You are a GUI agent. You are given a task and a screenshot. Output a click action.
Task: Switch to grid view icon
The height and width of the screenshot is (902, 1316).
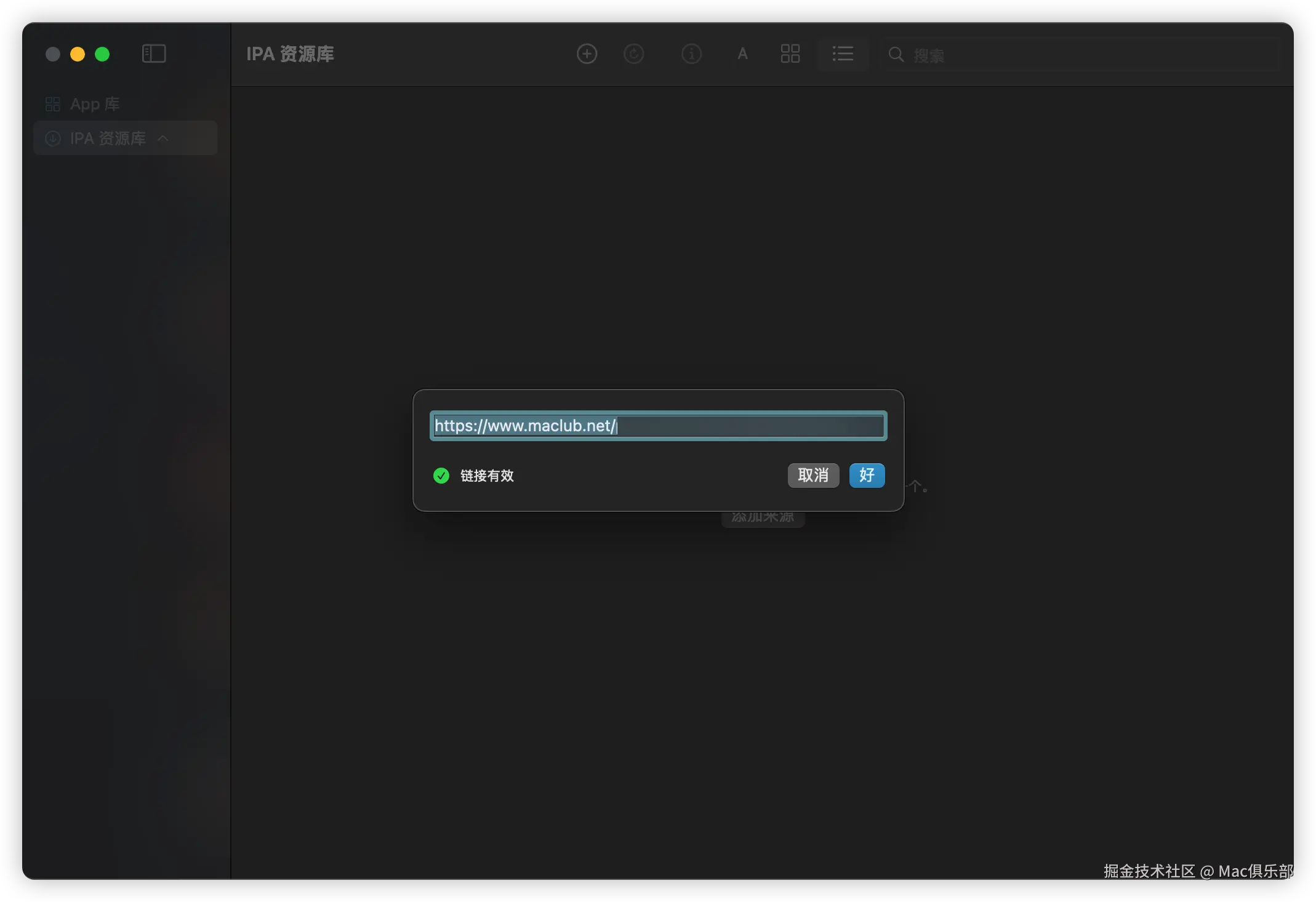pyautogui.click(x=790, y=54)
